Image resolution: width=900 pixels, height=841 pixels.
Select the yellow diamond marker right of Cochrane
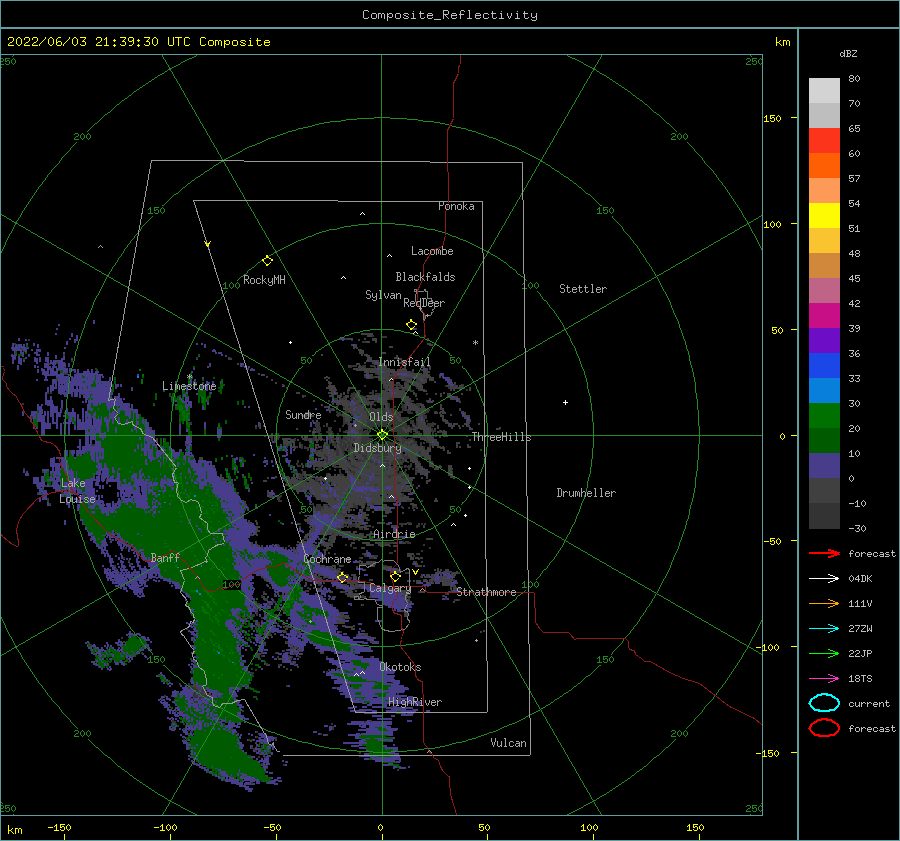tap(343, 577)
